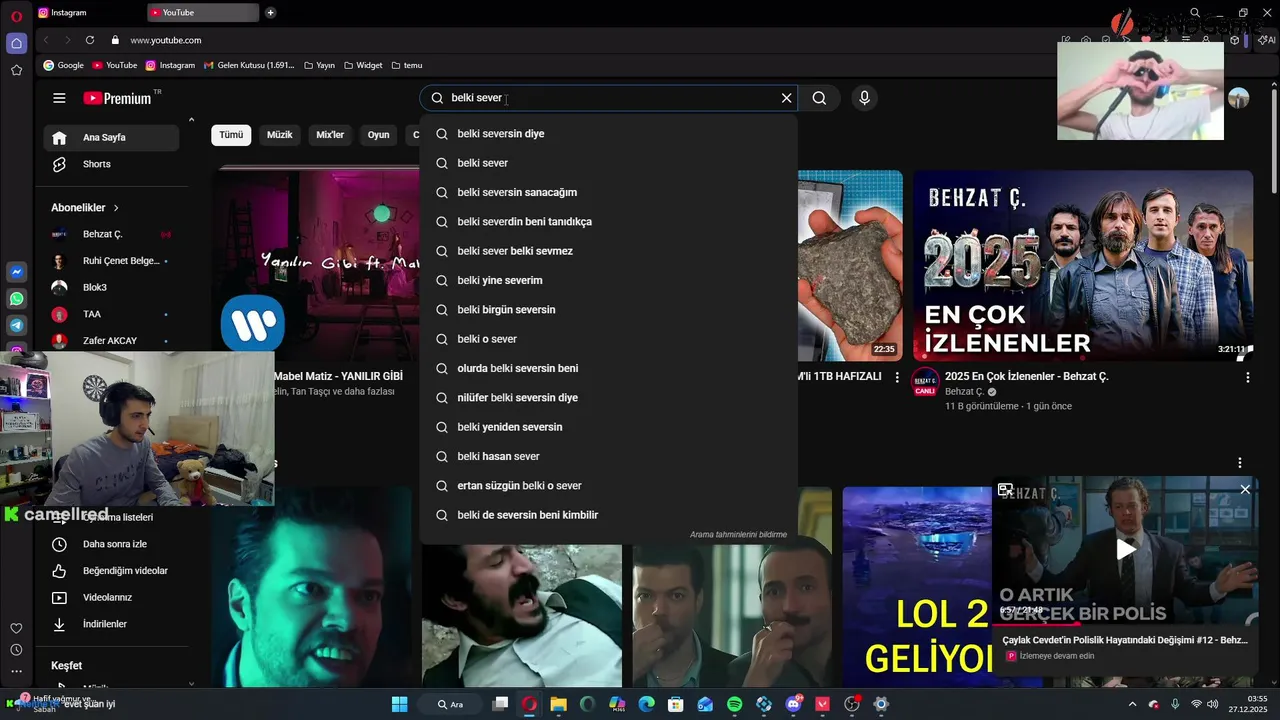Select the YouTube browser tab

[x=203, y=12]
